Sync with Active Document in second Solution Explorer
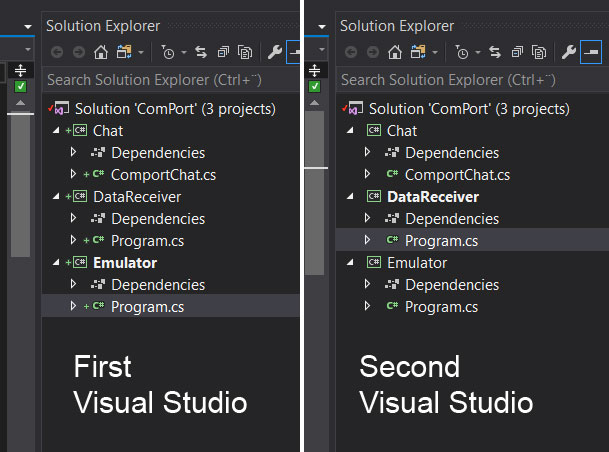609x452 pixels. point(495,52)
